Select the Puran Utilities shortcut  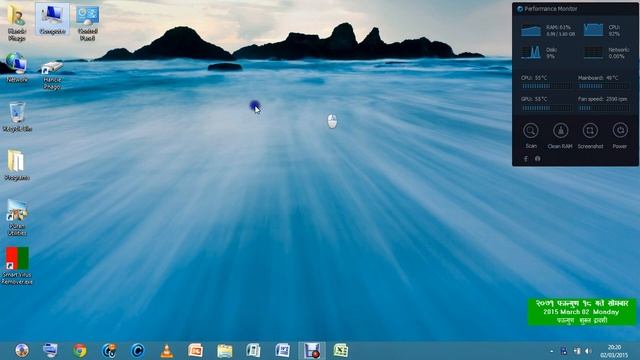pos(17,218)
